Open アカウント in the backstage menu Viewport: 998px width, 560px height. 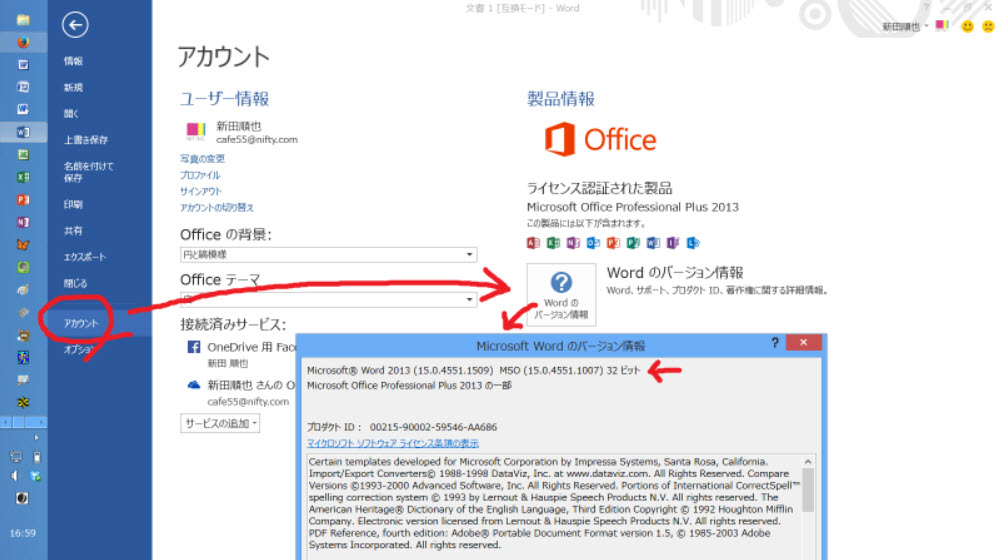coord(81,323)
